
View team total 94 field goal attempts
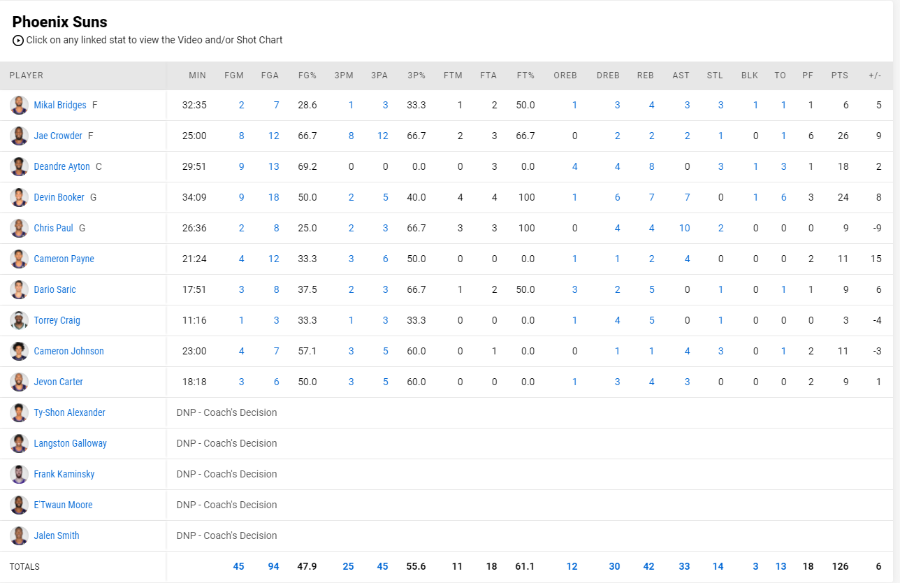274,566
